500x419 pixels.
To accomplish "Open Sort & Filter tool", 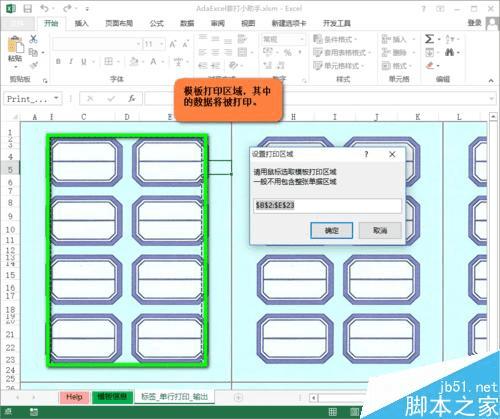I will pyautogui.click(x=450, y=39).
